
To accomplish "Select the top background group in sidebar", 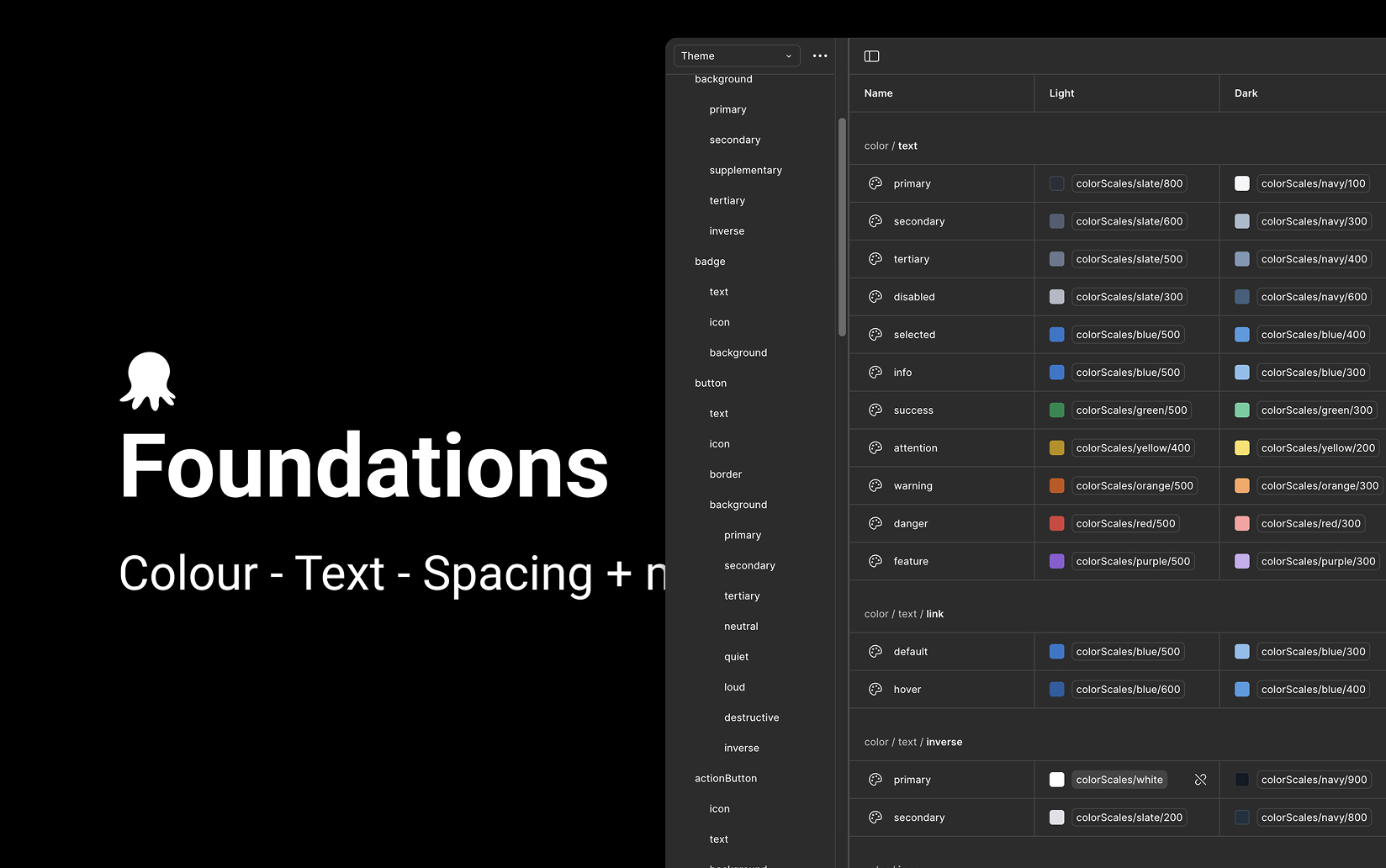I will coord(724,79).
